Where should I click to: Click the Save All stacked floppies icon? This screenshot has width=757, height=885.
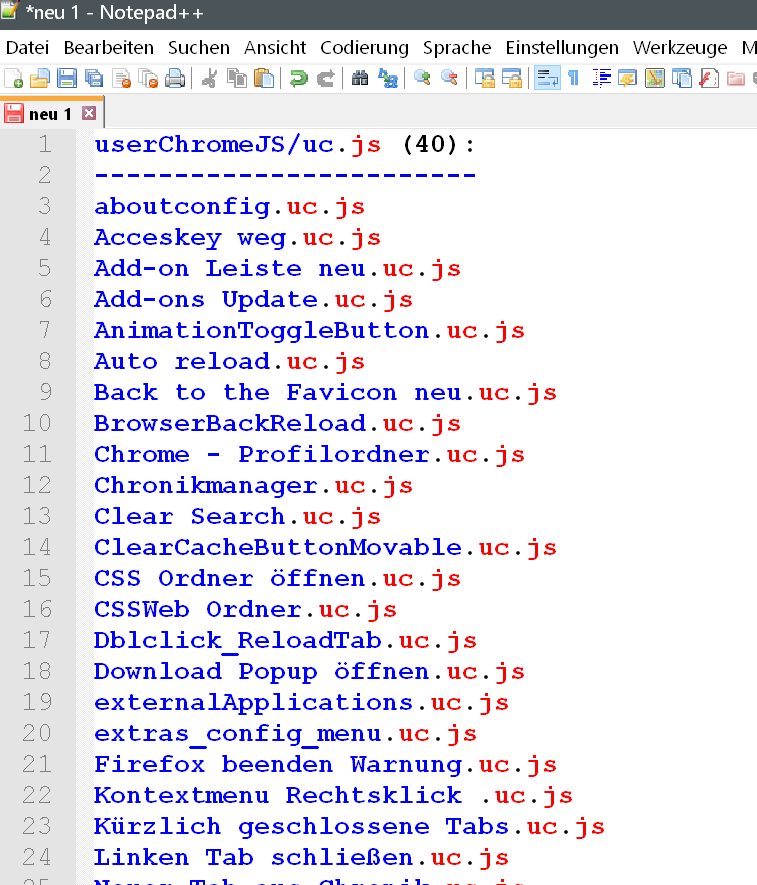(x=94, y=78)
